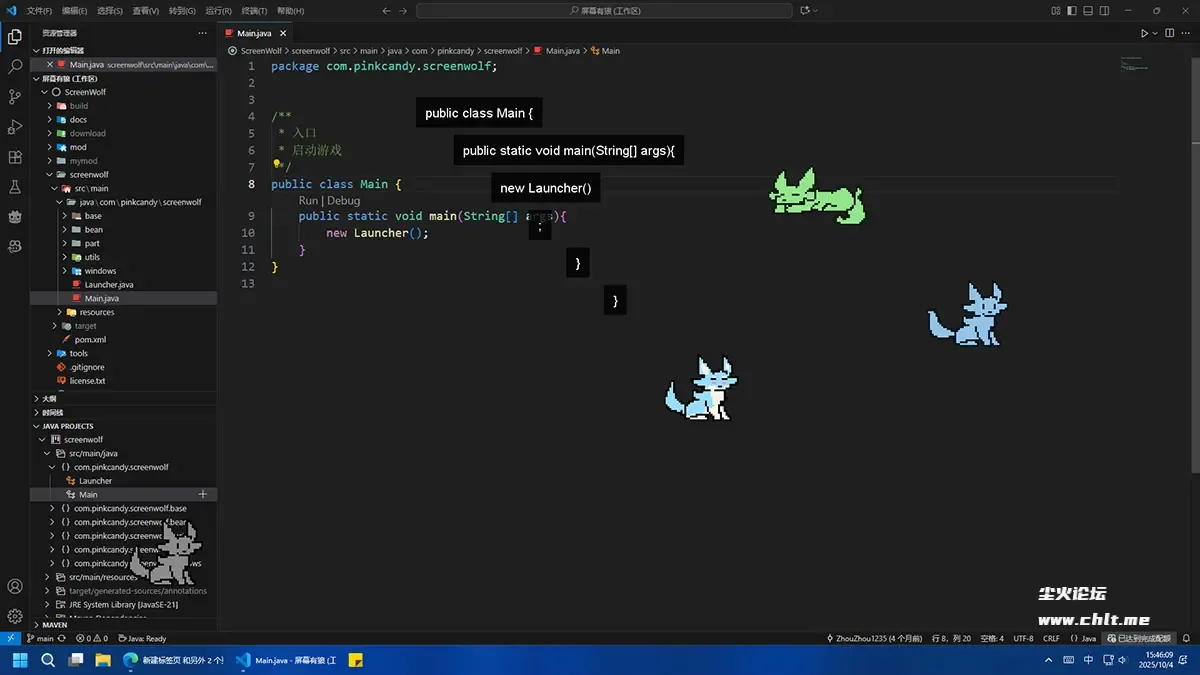Click the command center search box
1200x675 pixels.
click(x=604, y=11)
